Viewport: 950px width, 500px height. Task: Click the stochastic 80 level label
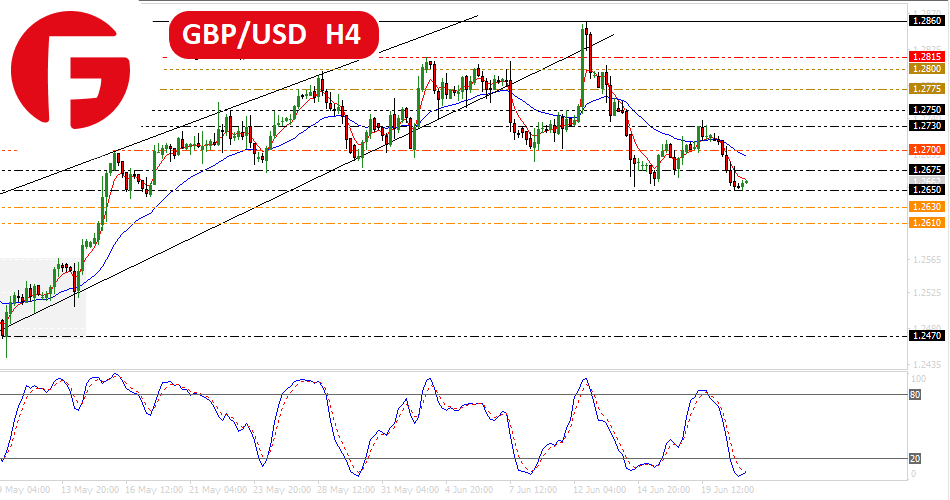(x=915, y=394)
